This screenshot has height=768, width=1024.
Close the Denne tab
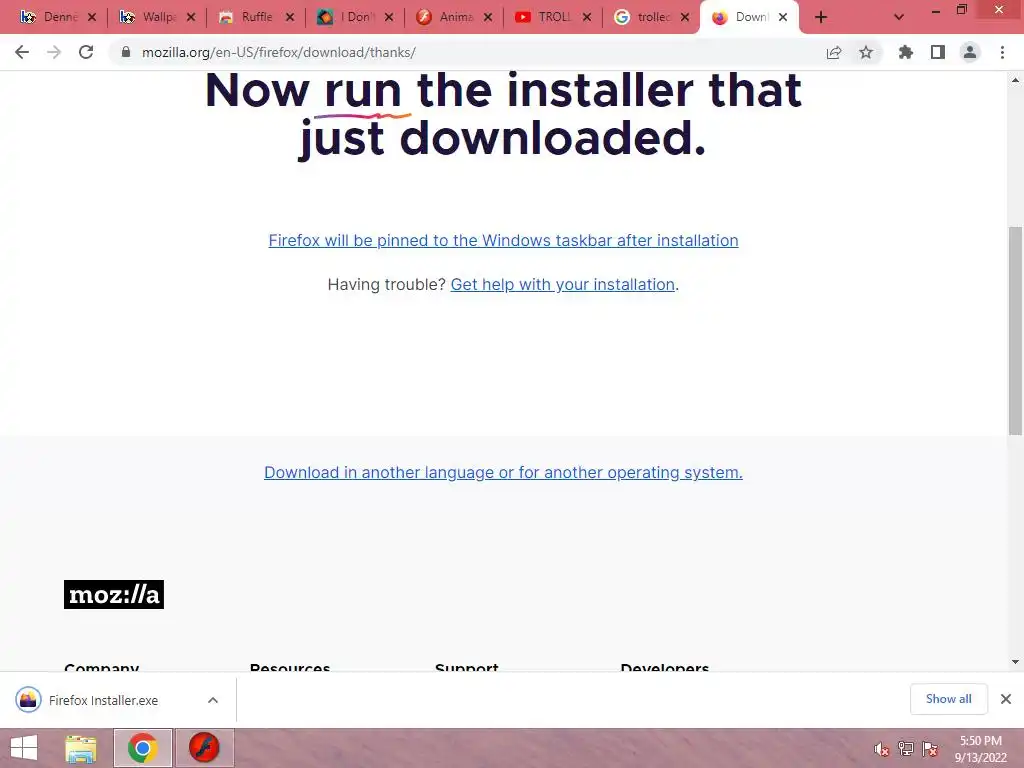(92, 18)
